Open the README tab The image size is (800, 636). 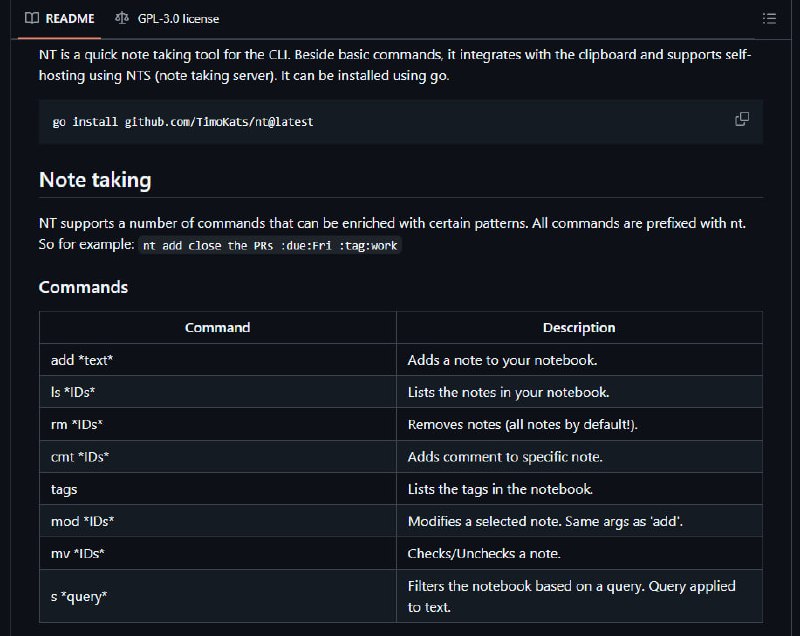pyautogui.click(x=60, y=19)
